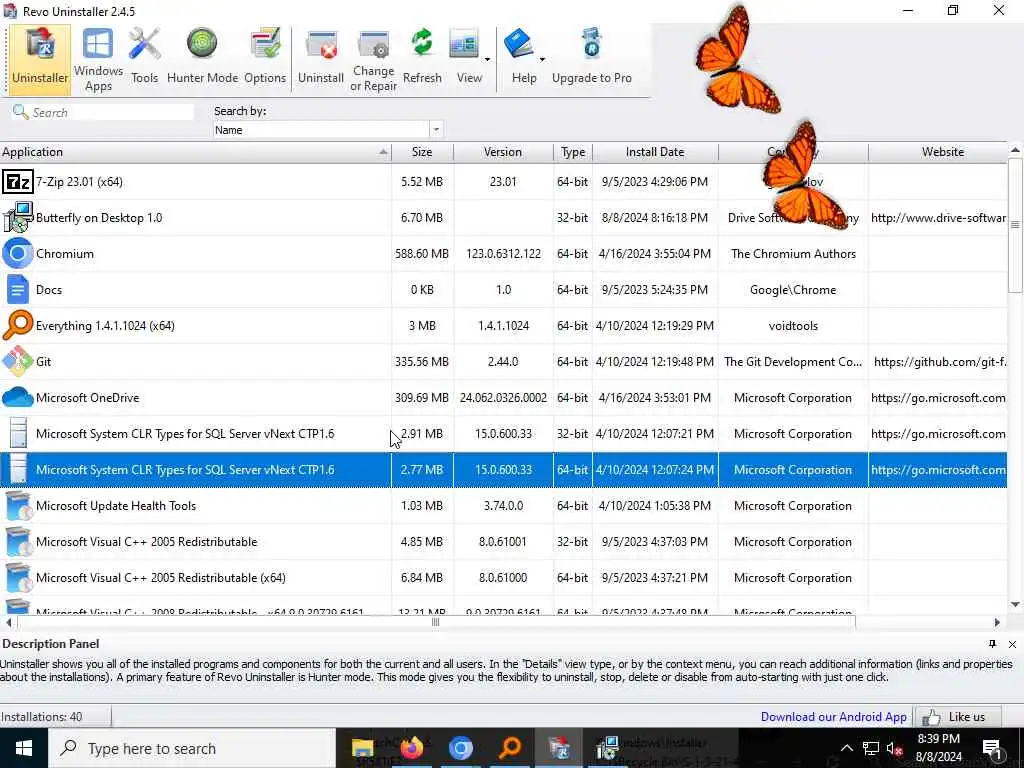The height and width of the screenshot is (768, 1024).
Task: Select the 7-Zip 23.01 (x64) entry
Action: point(79,182)
